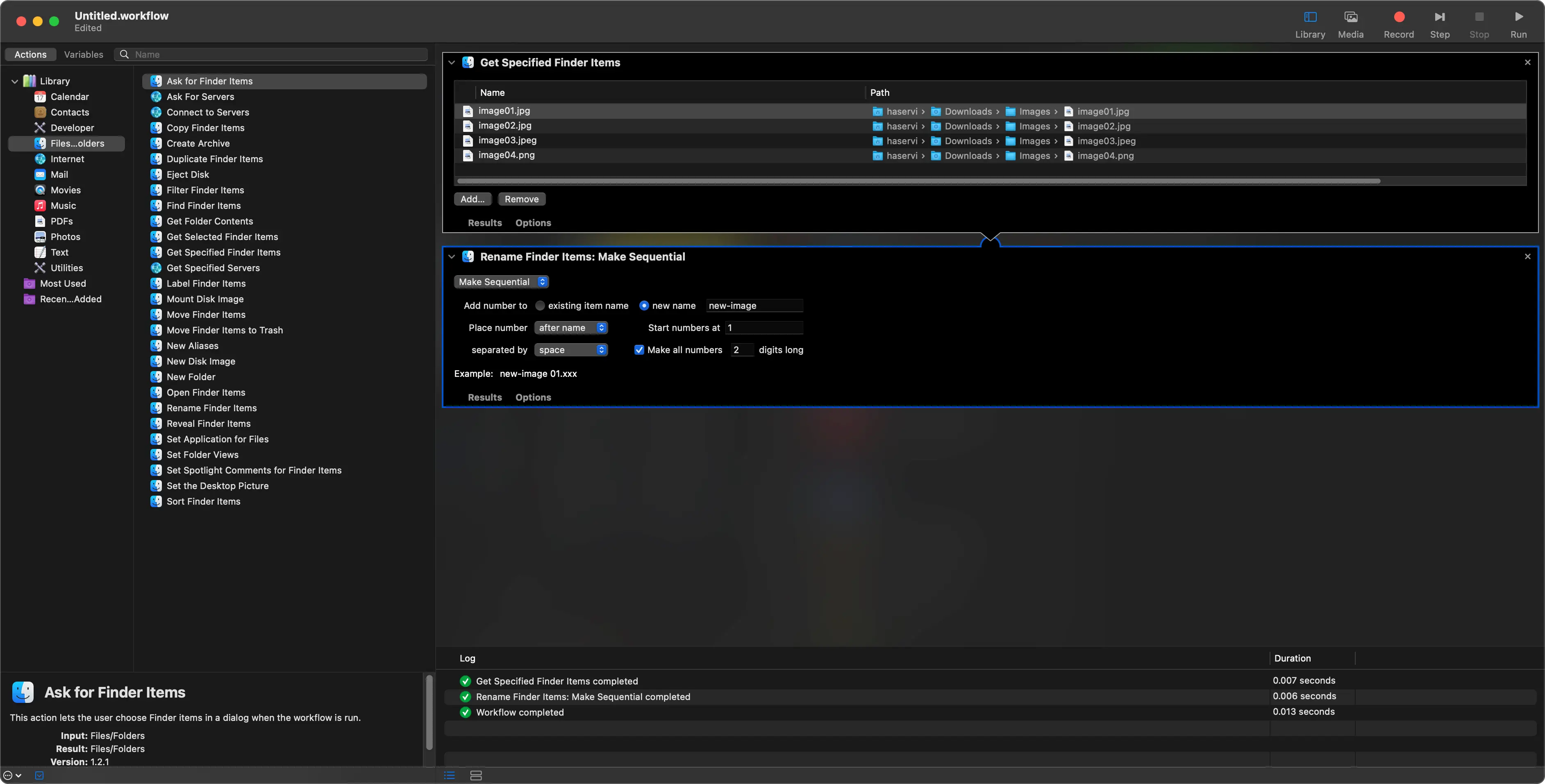Click the Start numbers at field
The height and width of the screenshot is (784, 1545).
(763, 328)
